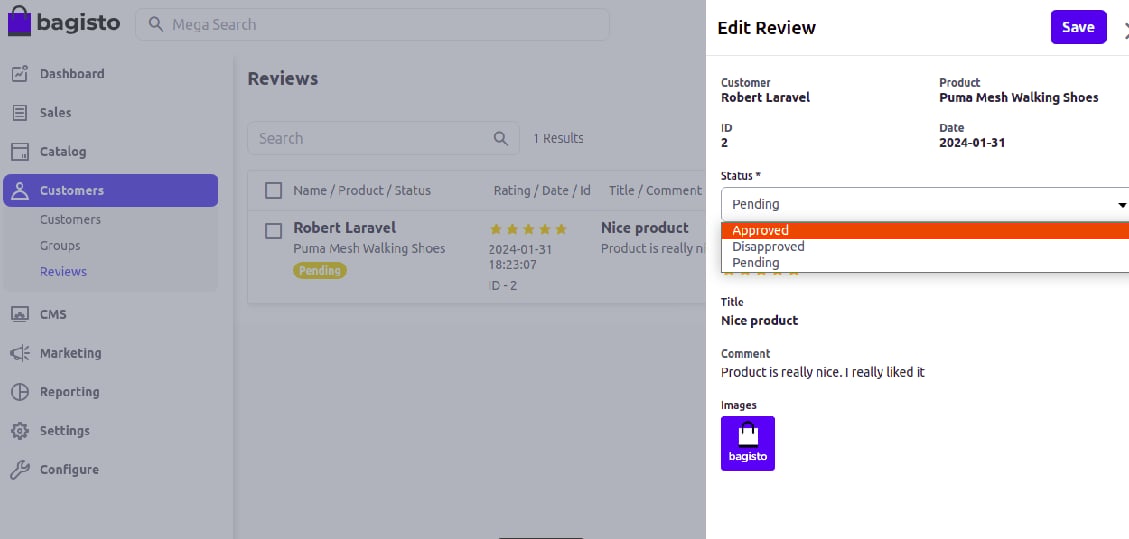The height and width of the screenshot is (539, 1129).
Task: Click the review comment text in panel
Action: [823, 373]
